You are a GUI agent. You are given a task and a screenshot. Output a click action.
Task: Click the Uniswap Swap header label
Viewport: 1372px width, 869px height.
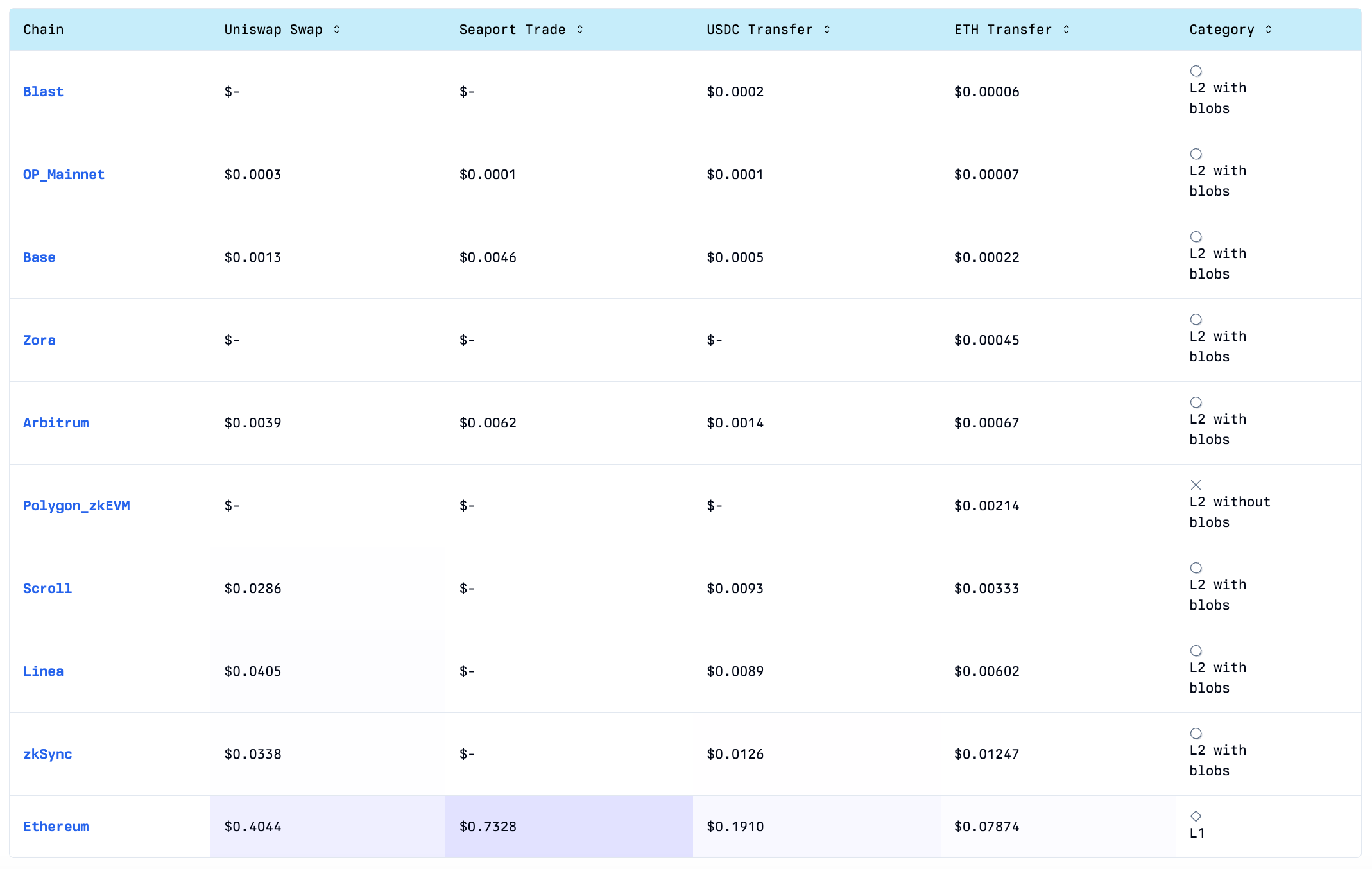tap(273, 30)
